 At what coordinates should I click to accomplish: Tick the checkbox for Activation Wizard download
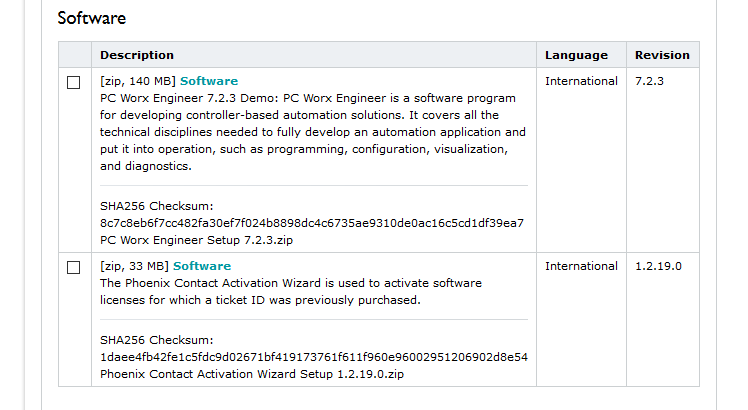pyautogui.click(x=73, y=267)
